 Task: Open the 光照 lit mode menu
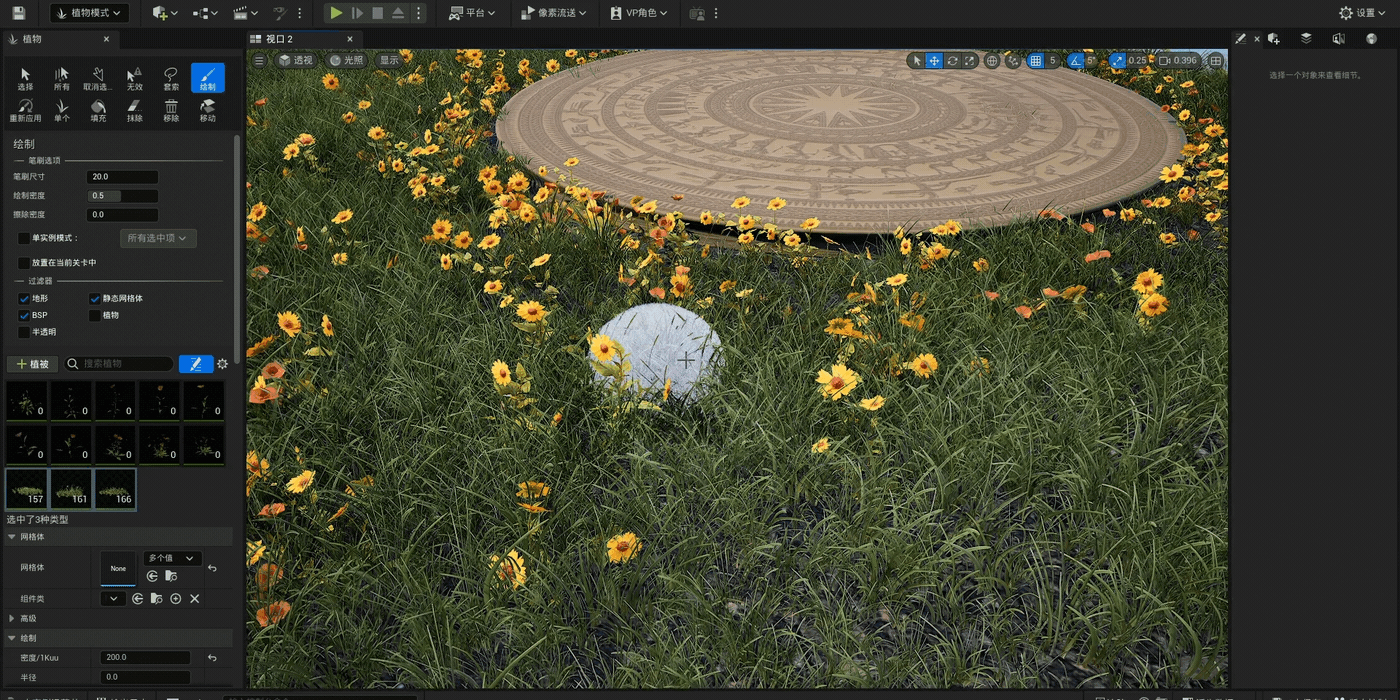(x=347, y=60)
